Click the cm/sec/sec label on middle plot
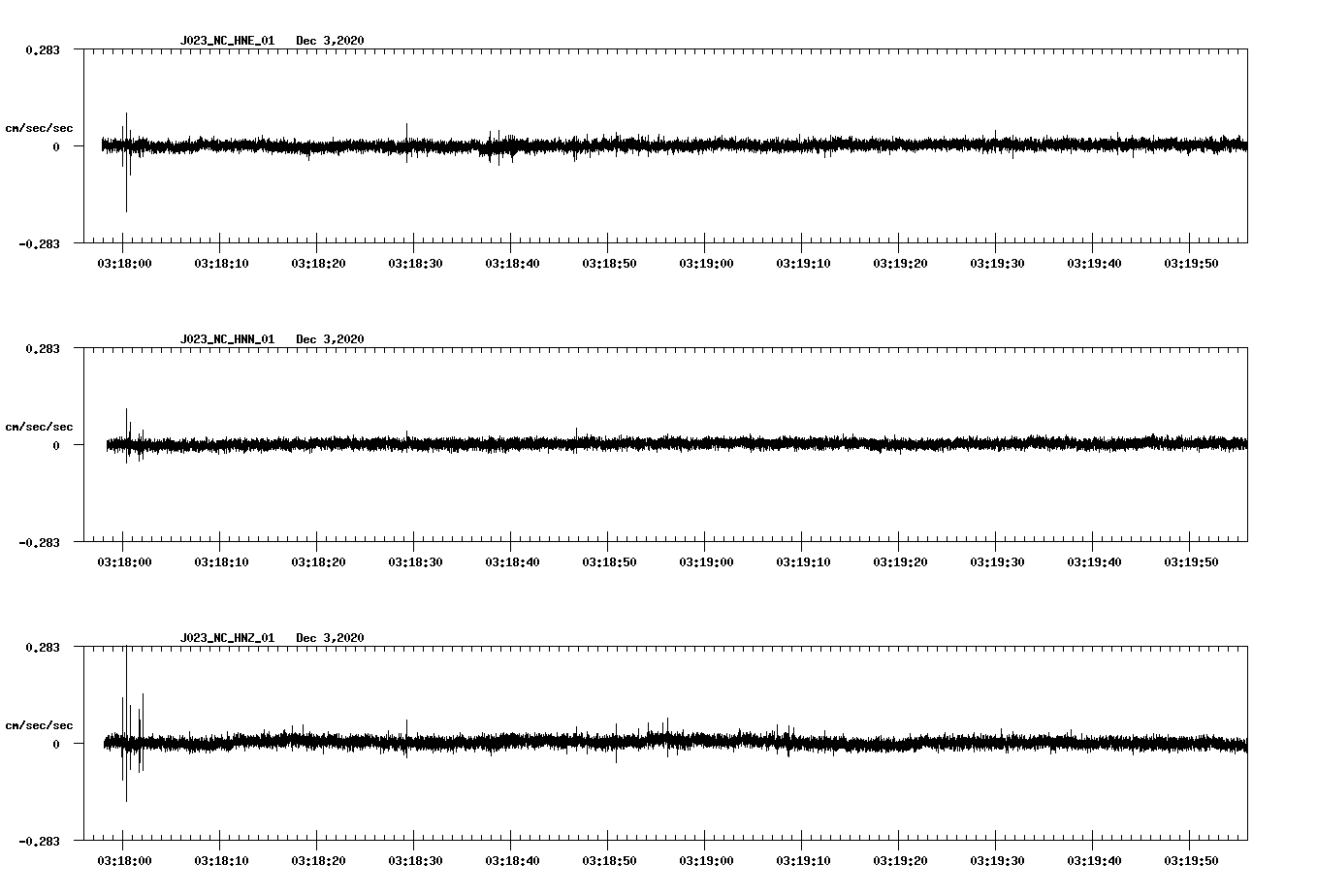This screenshot has width=1317, height=896. (40, 426)
